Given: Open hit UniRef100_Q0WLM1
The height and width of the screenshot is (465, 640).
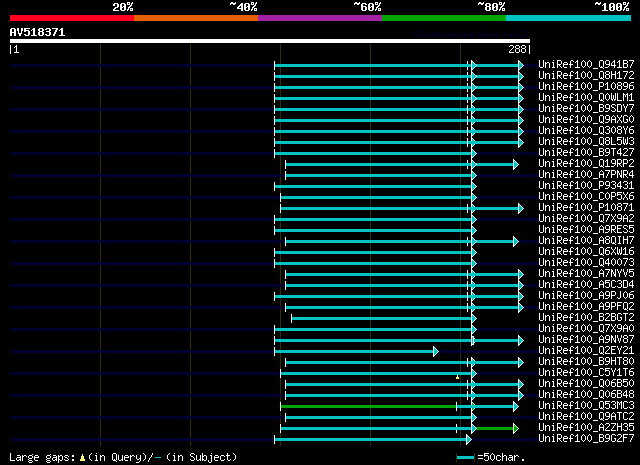Looking at the screenshot, I should (586, 98).
